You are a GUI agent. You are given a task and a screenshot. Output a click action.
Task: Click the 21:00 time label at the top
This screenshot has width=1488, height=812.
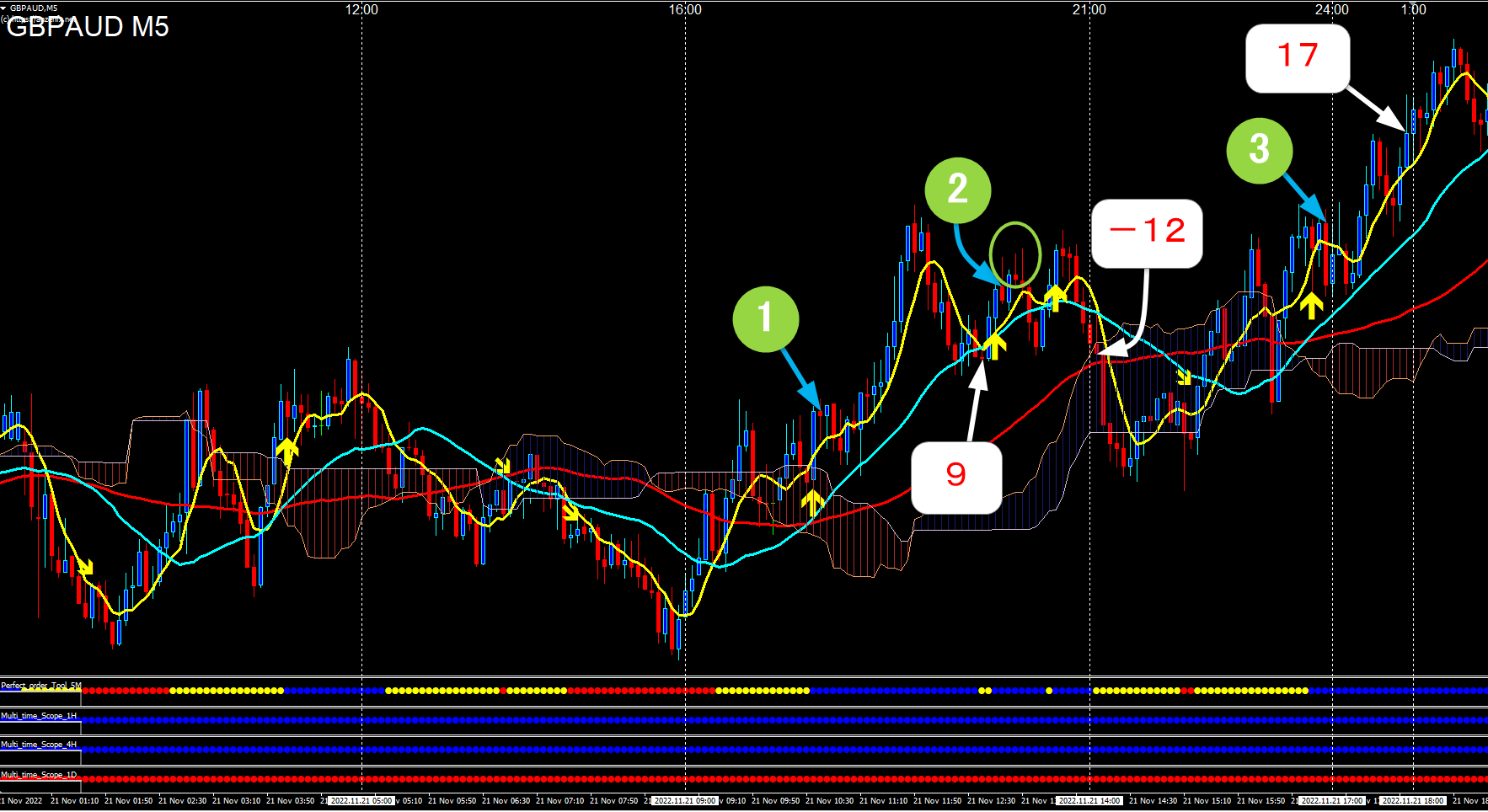[1089, 9]
